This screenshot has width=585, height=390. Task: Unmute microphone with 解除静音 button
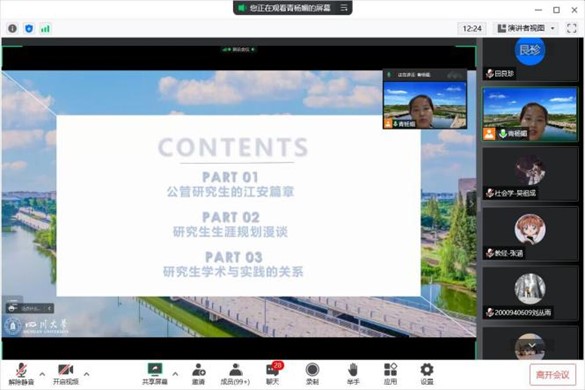click(21, 374)
